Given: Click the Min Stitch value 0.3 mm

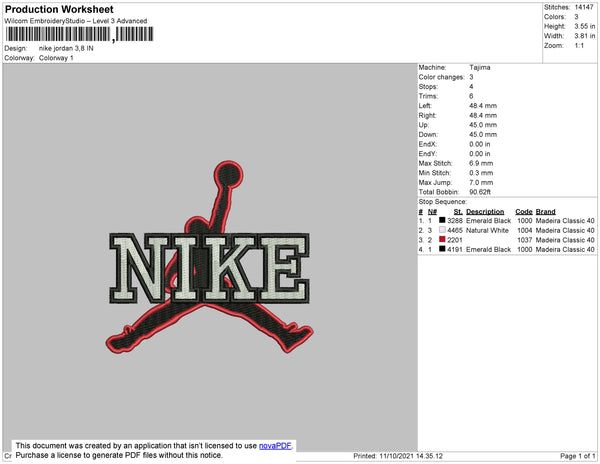Looking at the screenshot, I should 481,173.
